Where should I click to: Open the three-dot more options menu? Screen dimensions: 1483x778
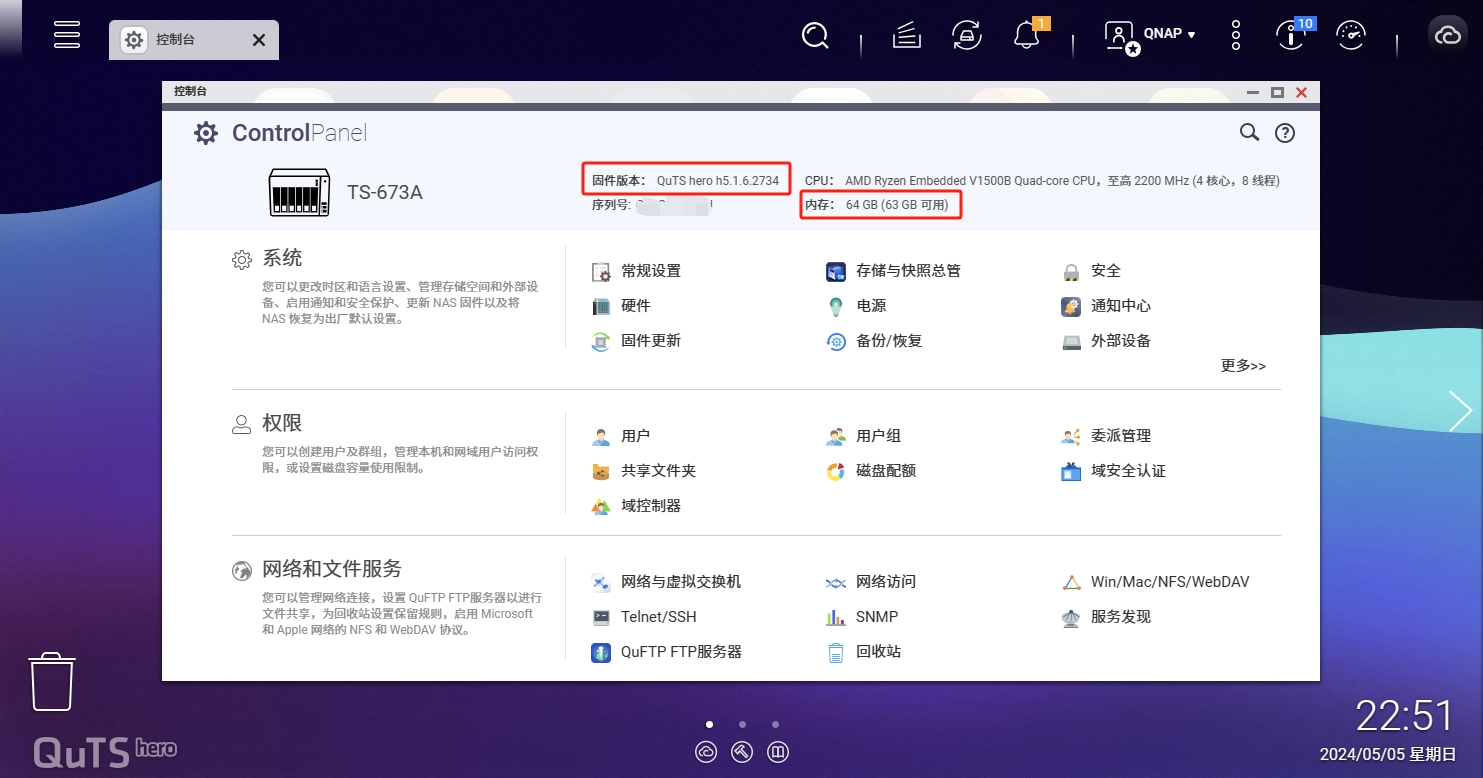tap(1236, 36)
